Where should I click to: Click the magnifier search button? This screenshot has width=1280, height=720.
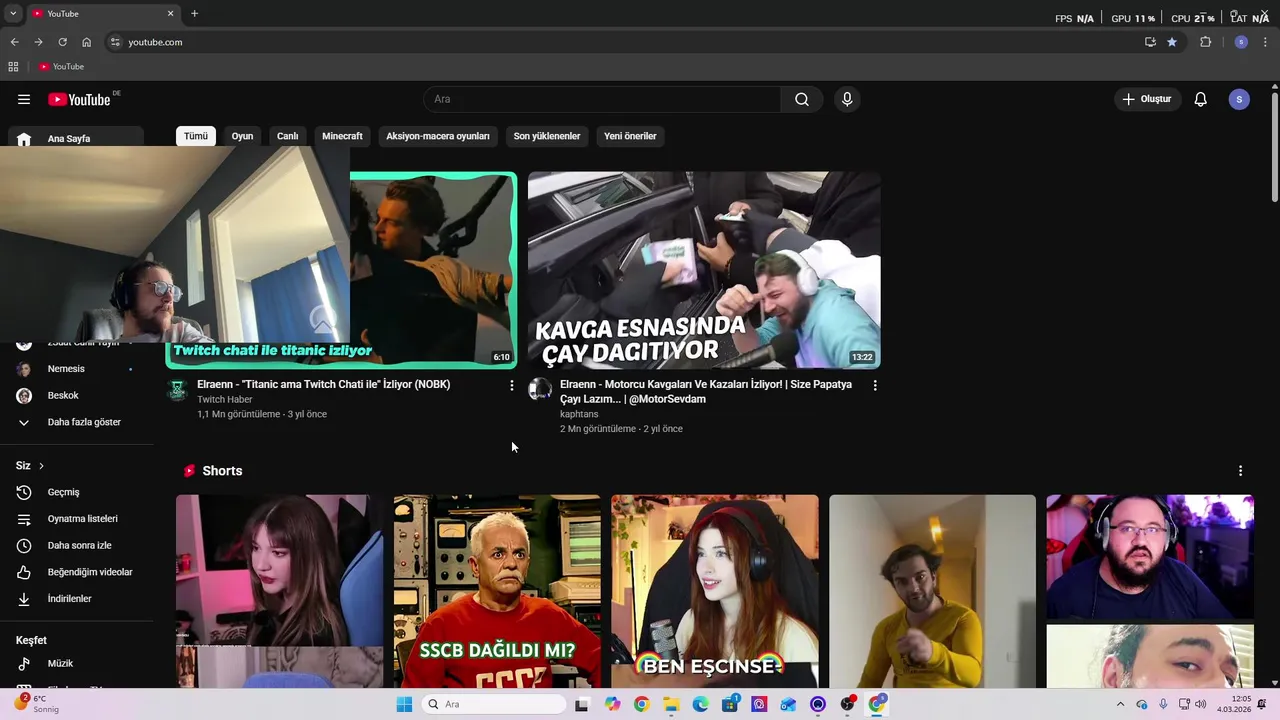pyautogui.click(x=802, y=99)
